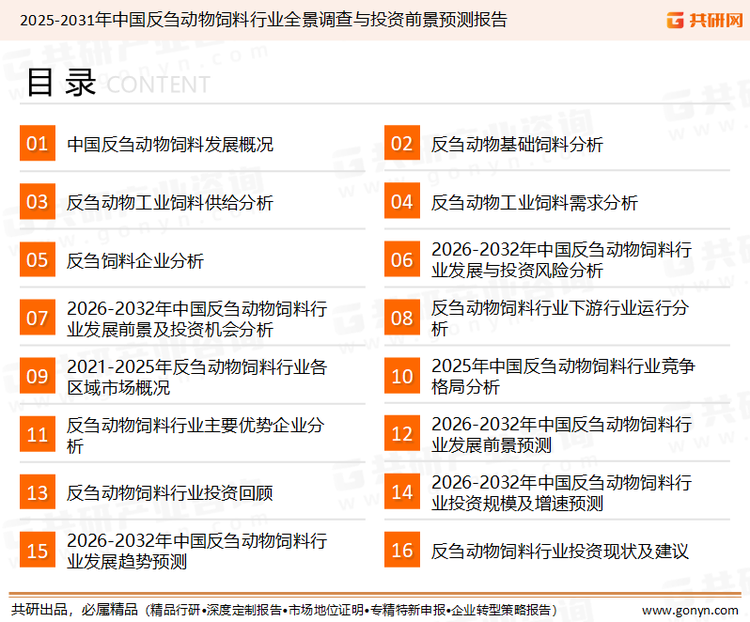This screenshot has height=622, width=750.
Task: Open chapter 反刍动物饲料行业下游行业运行分析
Action: click(x=560, y=318)
